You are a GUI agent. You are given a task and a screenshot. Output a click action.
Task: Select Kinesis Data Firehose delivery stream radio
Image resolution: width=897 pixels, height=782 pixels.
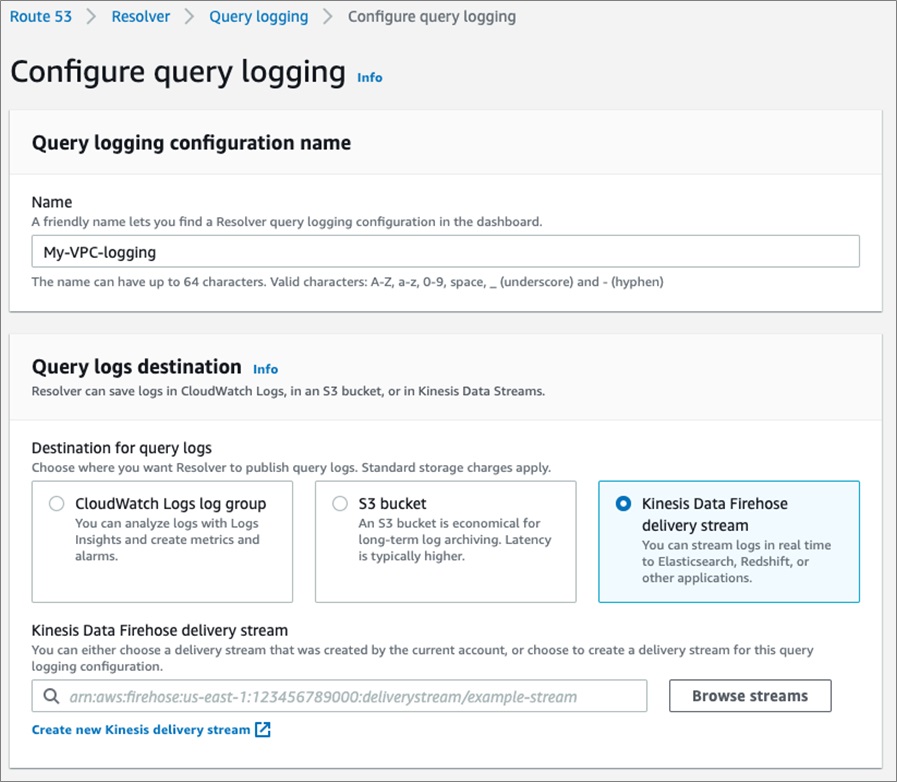pyautogui.click(x=623, y=503)
